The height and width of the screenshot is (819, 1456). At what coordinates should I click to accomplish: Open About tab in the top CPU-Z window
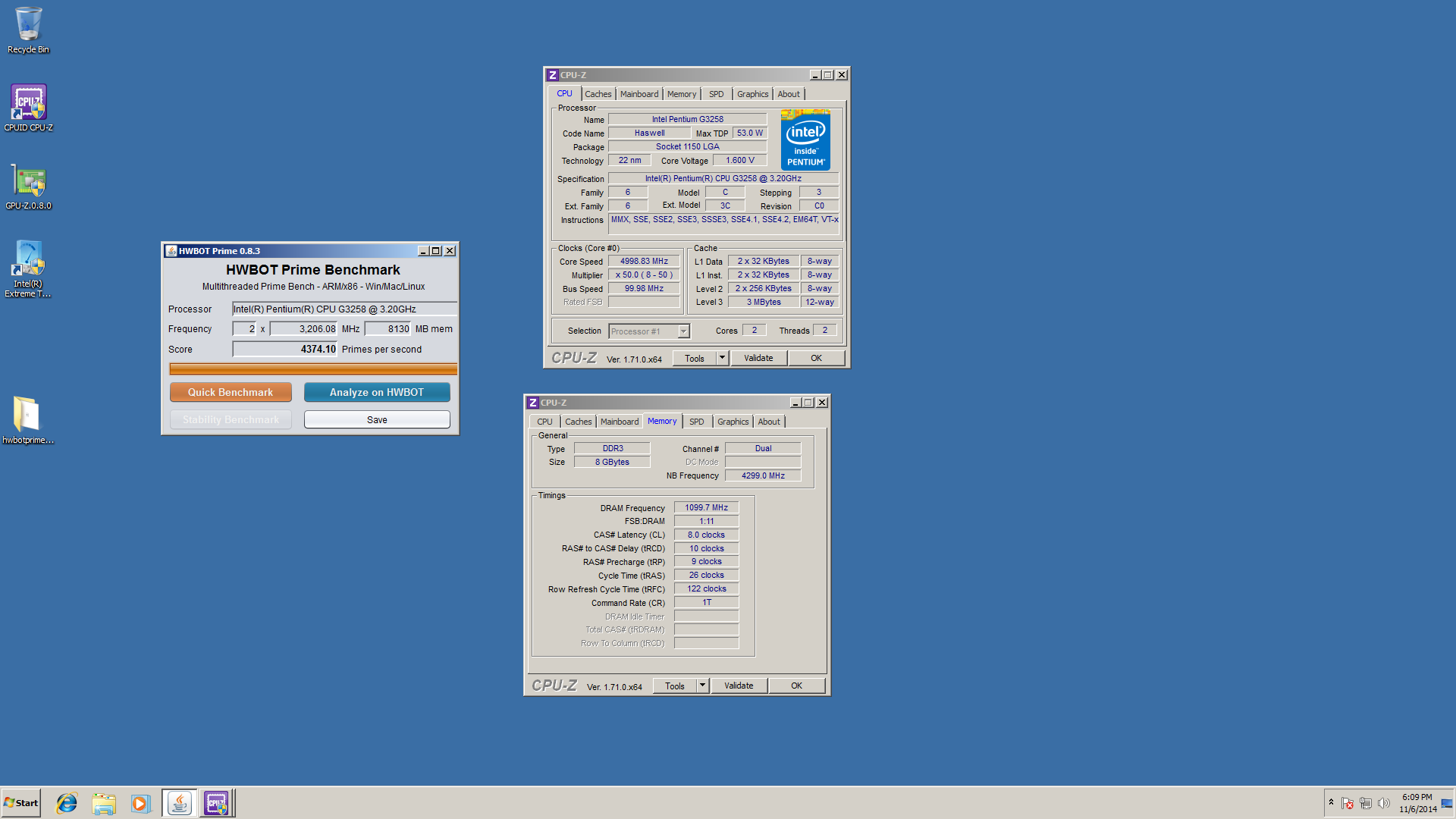coord(789,94)
